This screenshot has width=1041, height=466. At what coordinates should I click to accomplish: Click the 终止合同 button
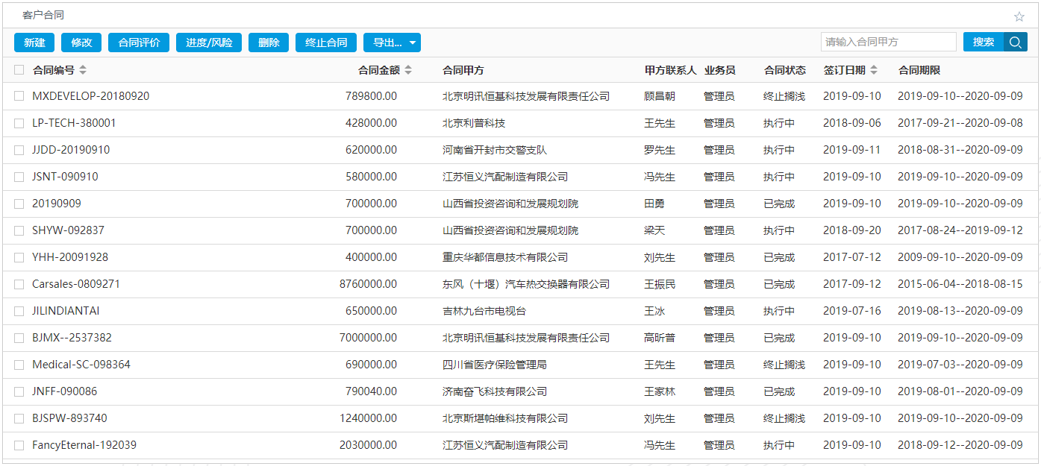point(326,42)
